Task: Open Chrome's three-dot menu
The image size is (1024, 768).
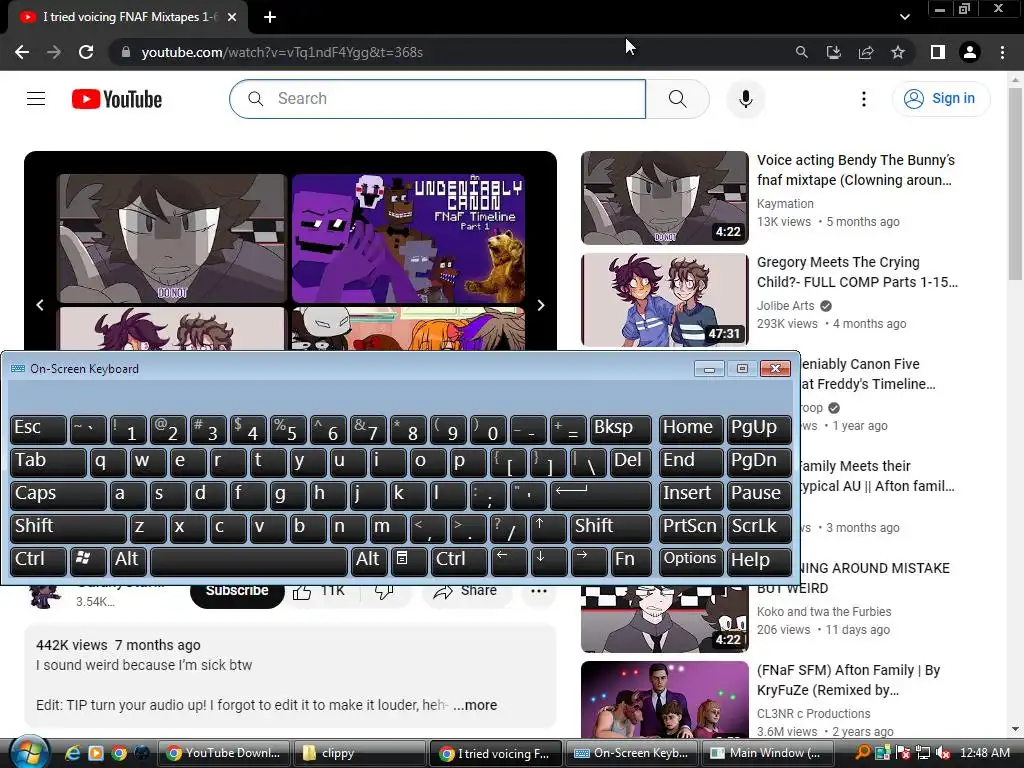Action: point(1002,52)
